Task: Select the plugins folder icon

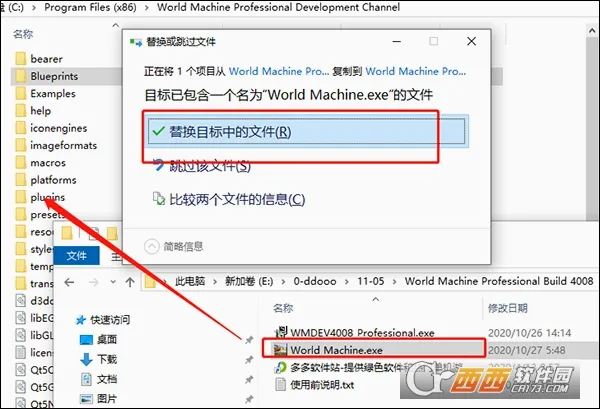Action: (x=21, y=197)
